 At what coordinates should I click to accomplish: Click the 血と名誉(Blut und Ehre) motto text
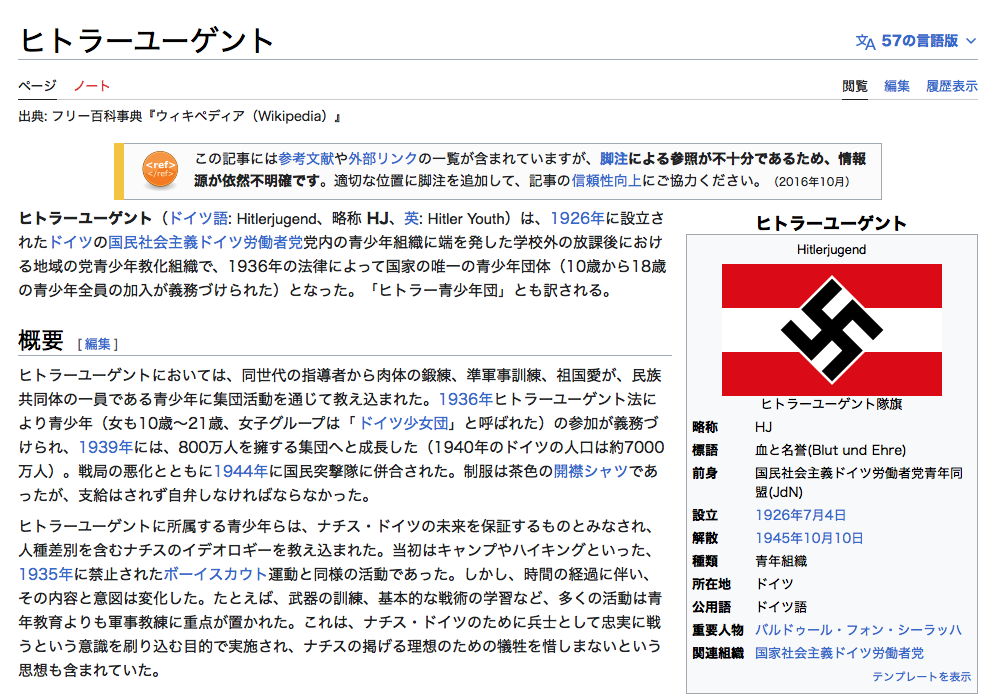tap(831, 450)
